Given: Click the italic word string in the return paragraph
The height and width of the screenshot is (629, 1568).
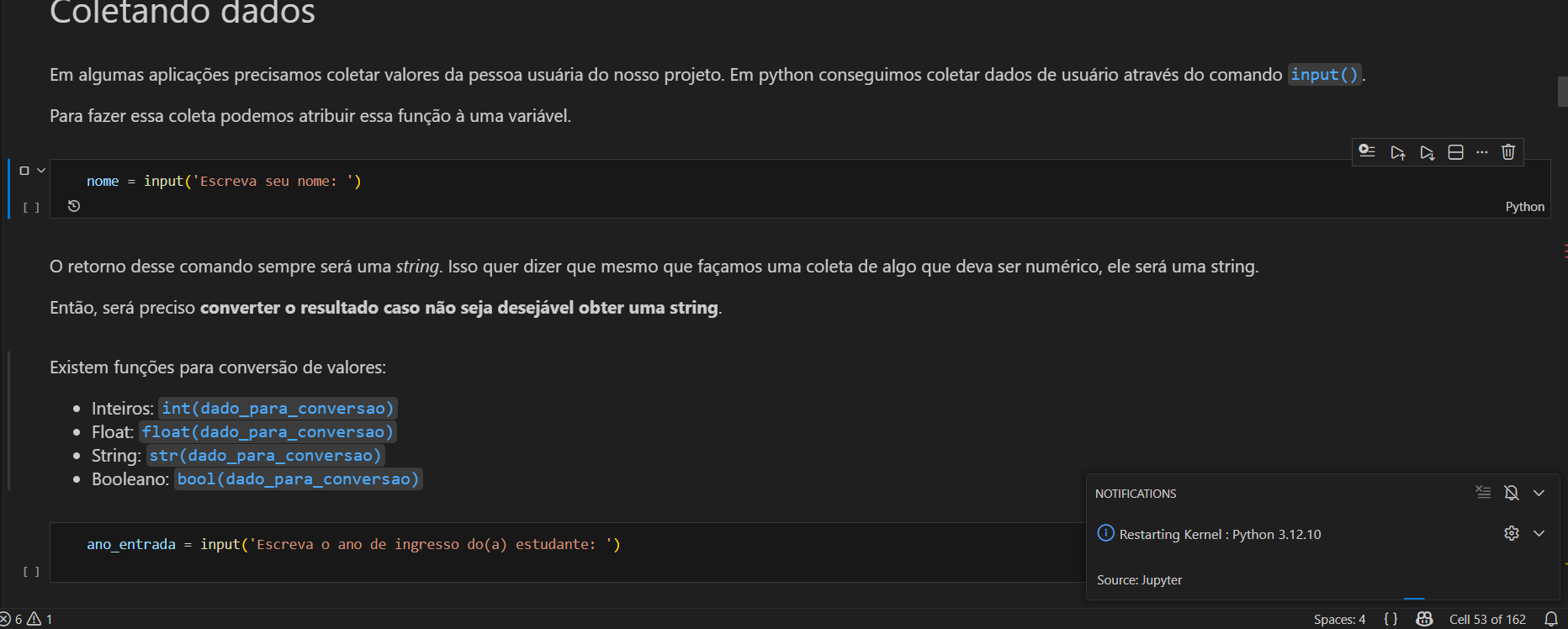Looking at the screenshot, I should (x=417, y=267).
